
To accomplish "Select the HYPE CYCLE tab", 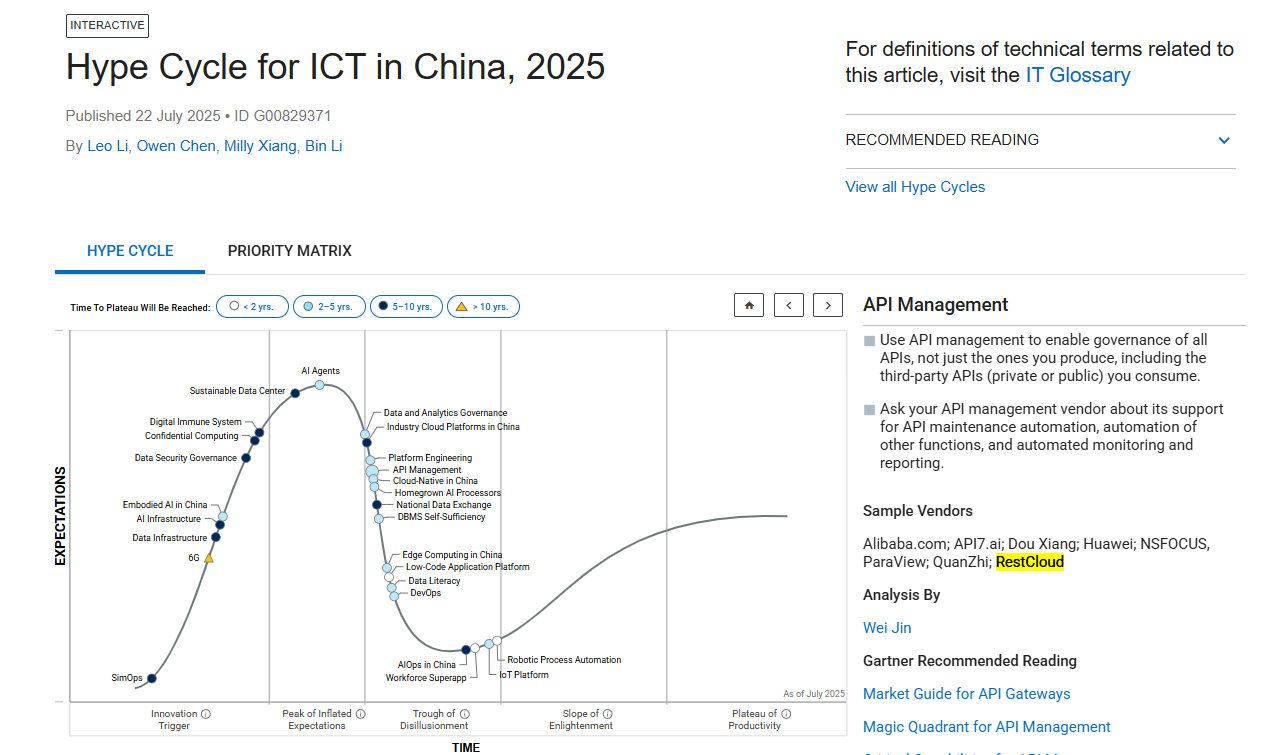I will [x=129, y=251].
